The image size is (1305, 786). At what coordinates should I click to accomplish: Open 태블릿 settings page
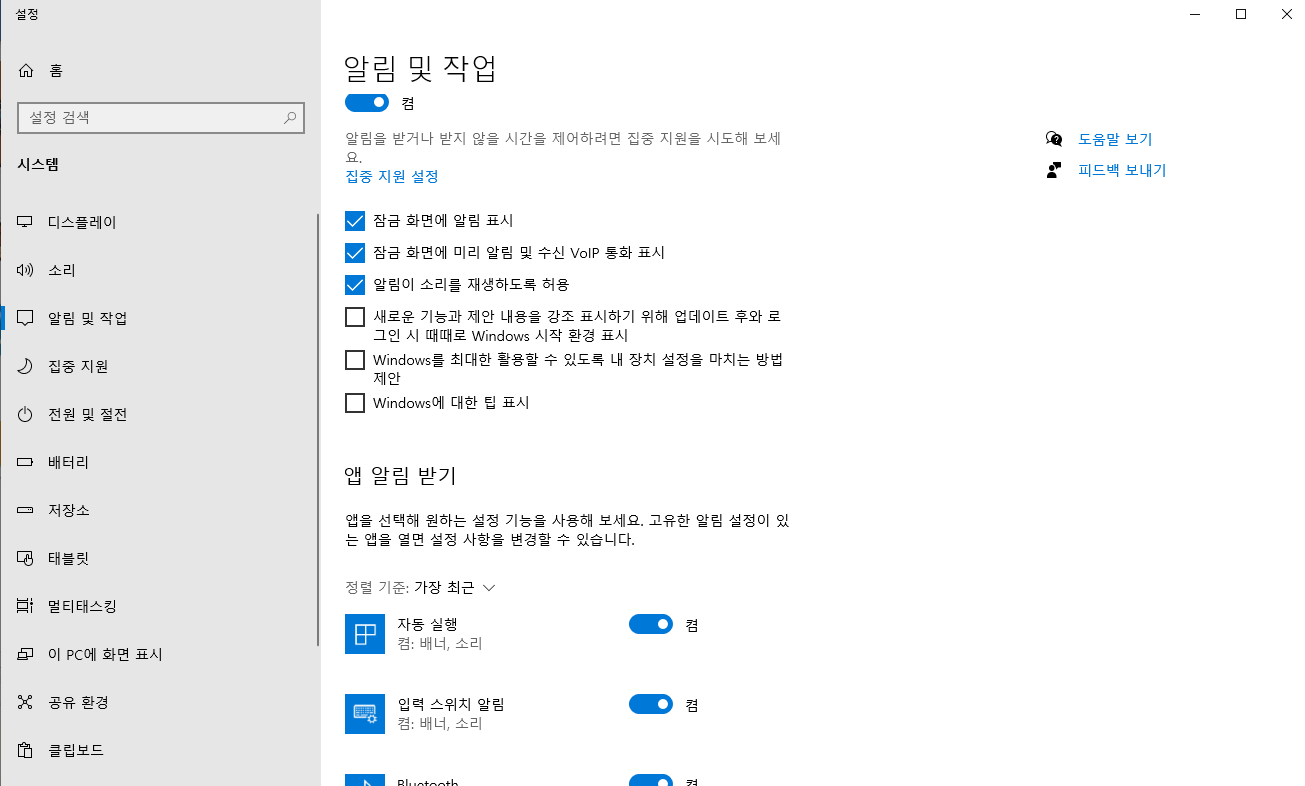point(160,558)
